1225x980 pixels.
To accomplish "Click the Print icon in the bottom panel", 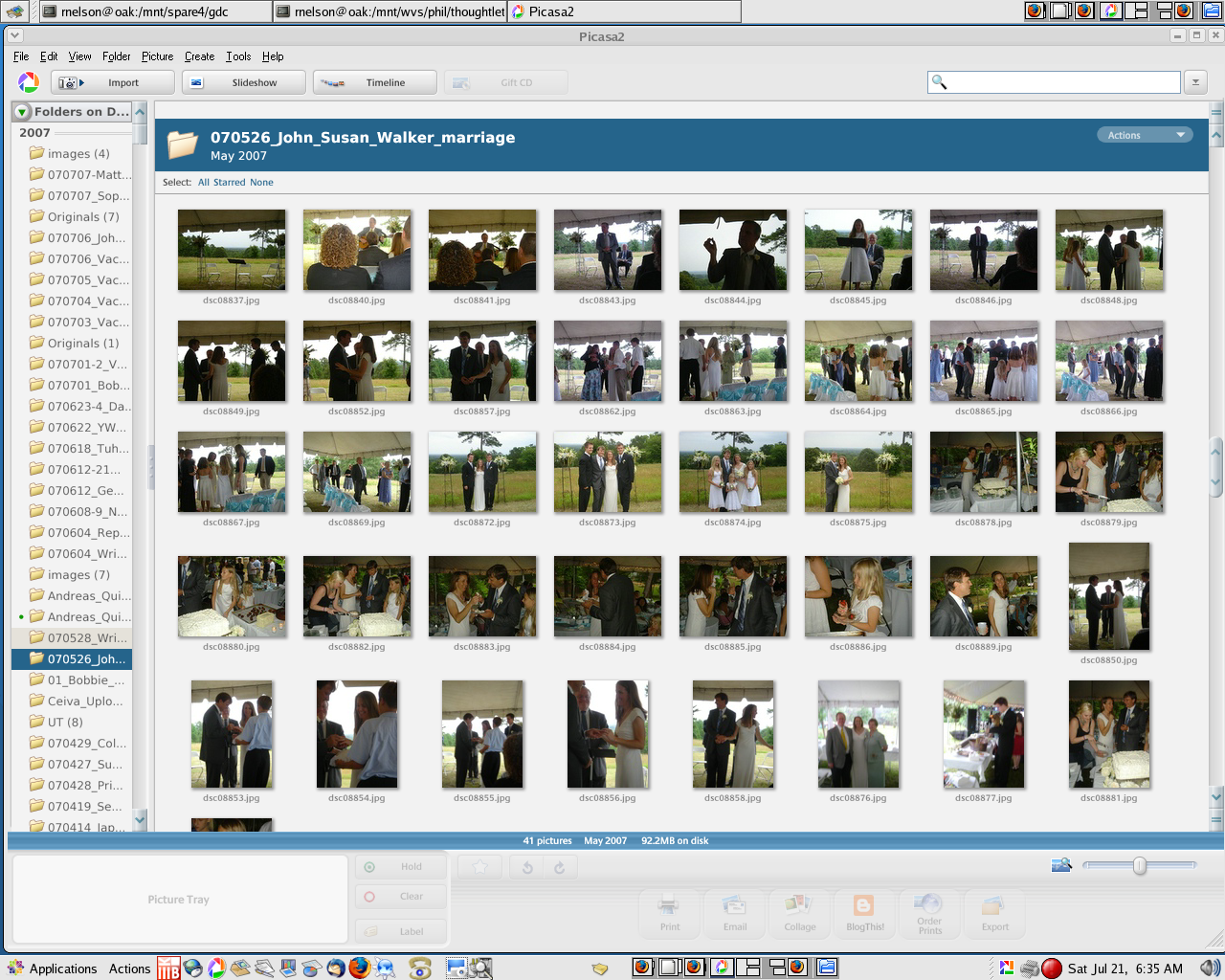I will tap(670, 913).
